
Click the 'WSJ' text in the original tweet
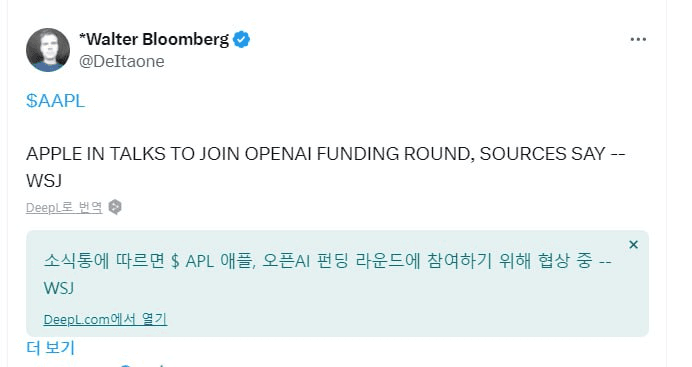(x=44, y=180)
